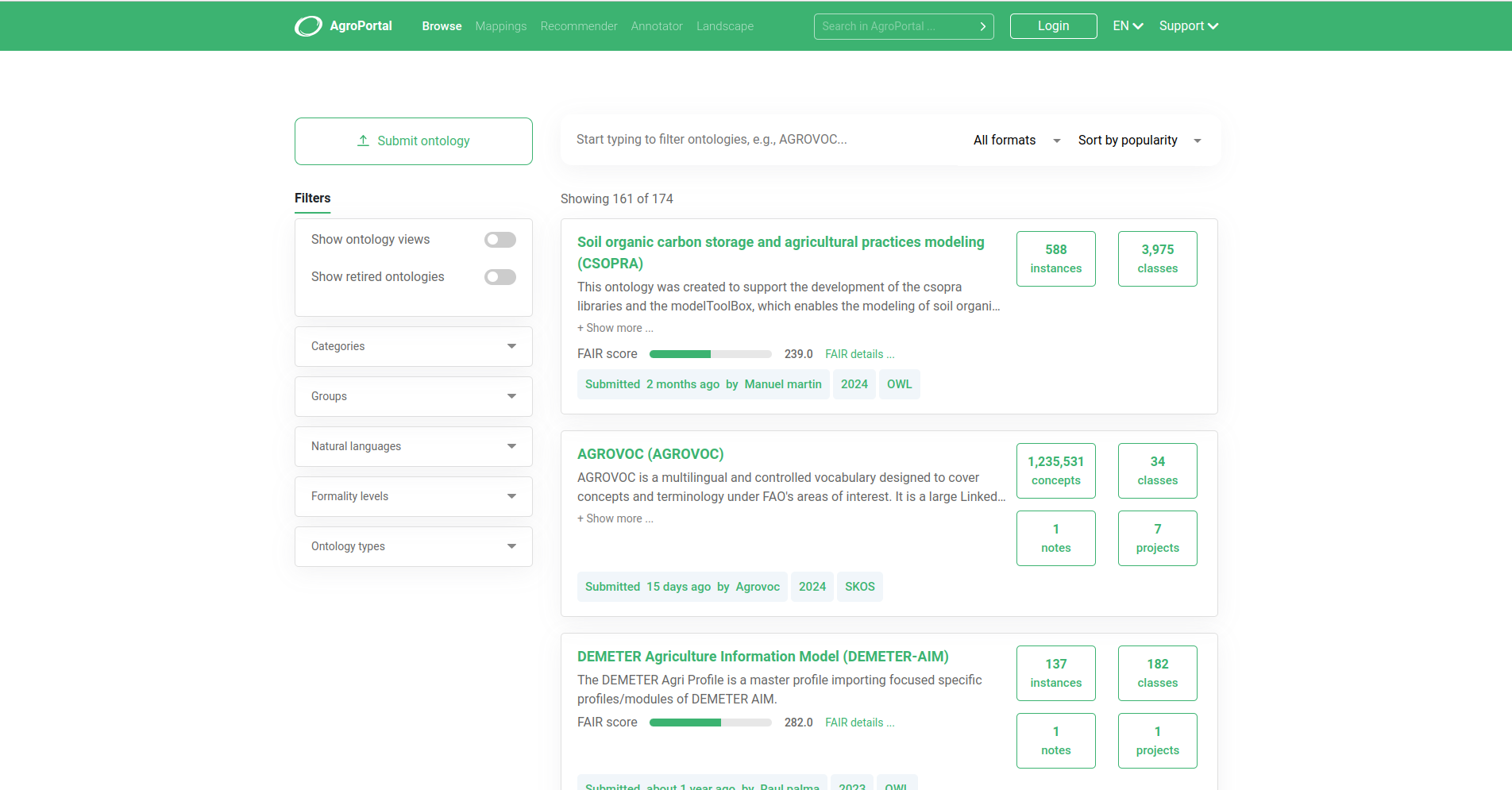Click the 182 classes box
This screenshot has width=1512, height=790.
(1158, 673)
